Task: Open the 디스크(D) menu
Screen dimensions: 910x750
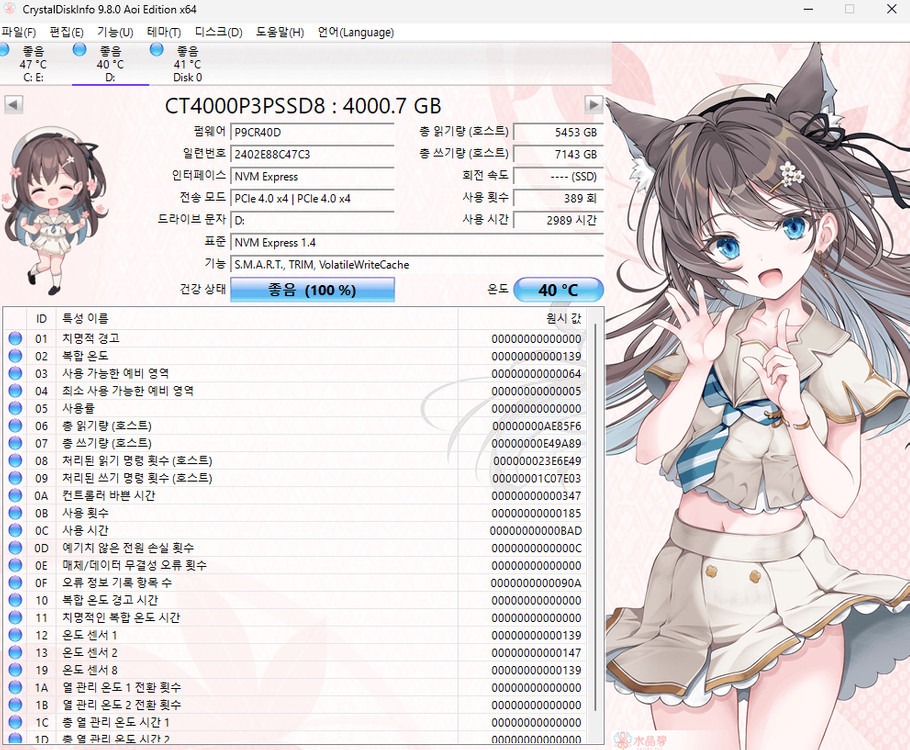Action: (217, 31)
